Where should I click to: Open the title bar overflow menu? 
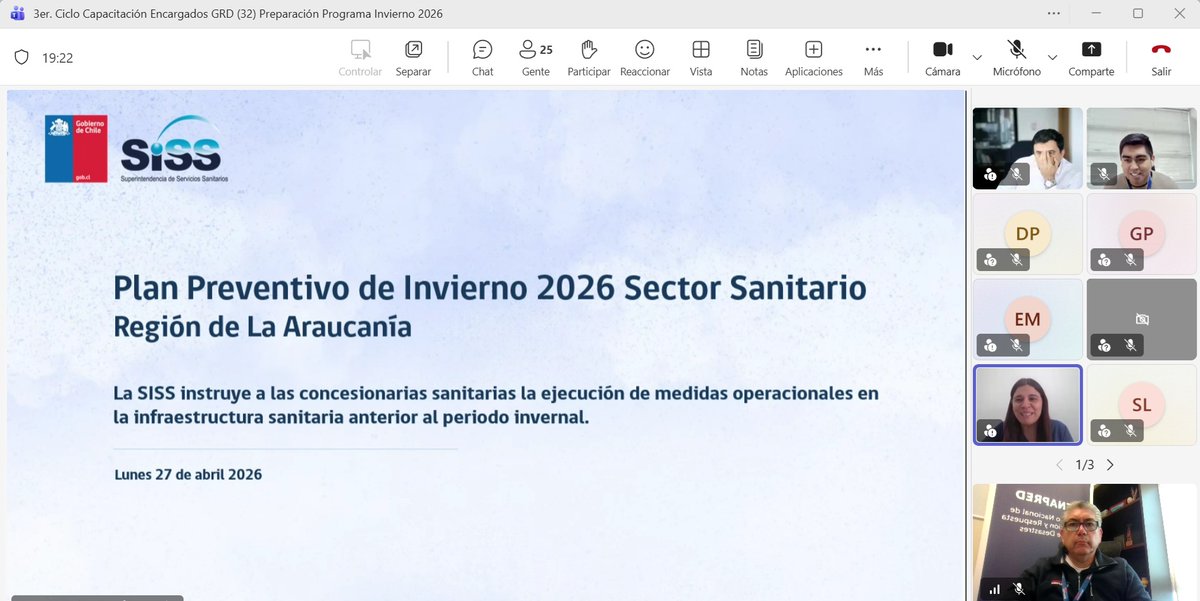(x=1055, y=13)
